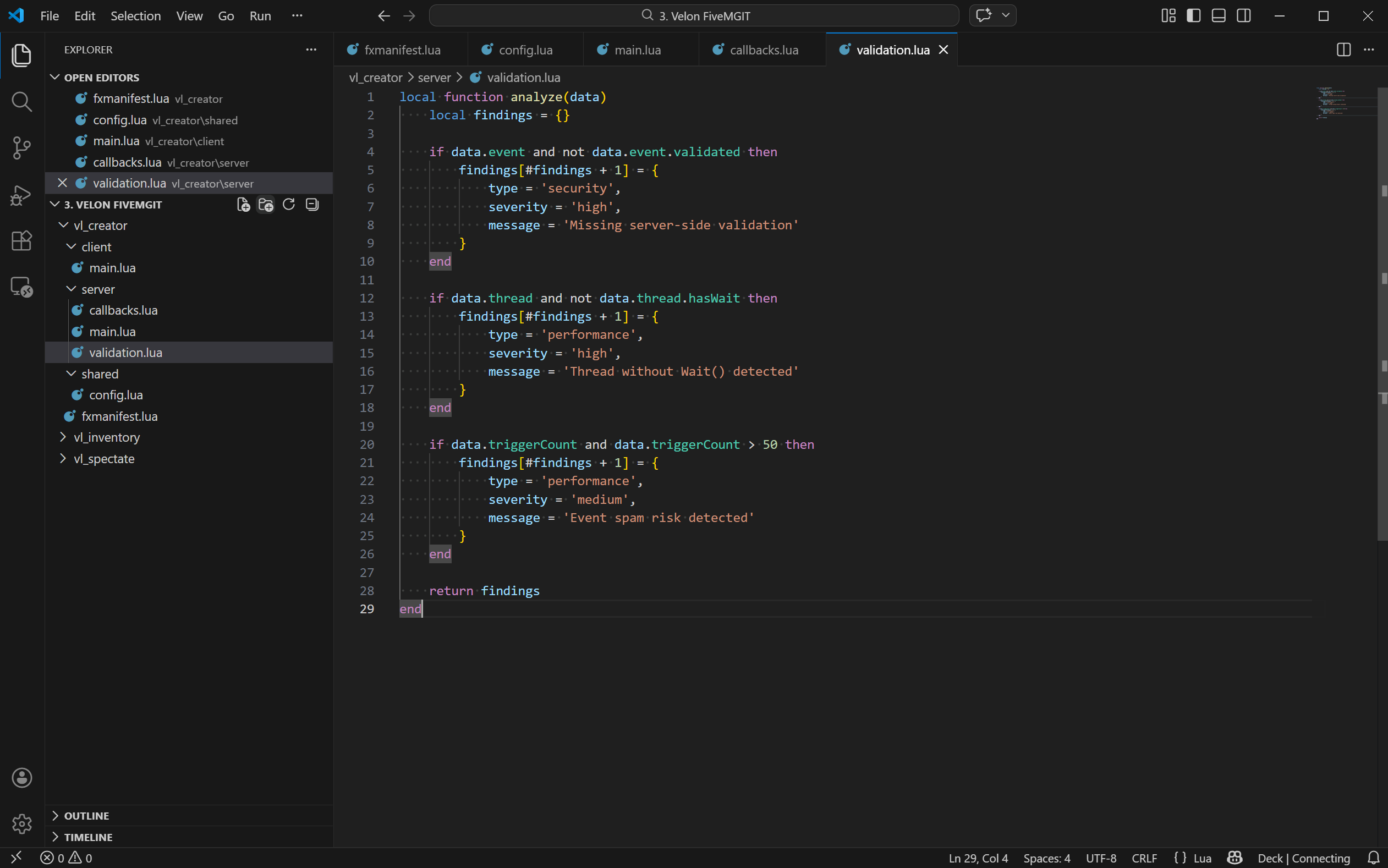Toggle Secondary Side Bar visibility
The image size is (1388, 868).
[x=1244, y=15]
